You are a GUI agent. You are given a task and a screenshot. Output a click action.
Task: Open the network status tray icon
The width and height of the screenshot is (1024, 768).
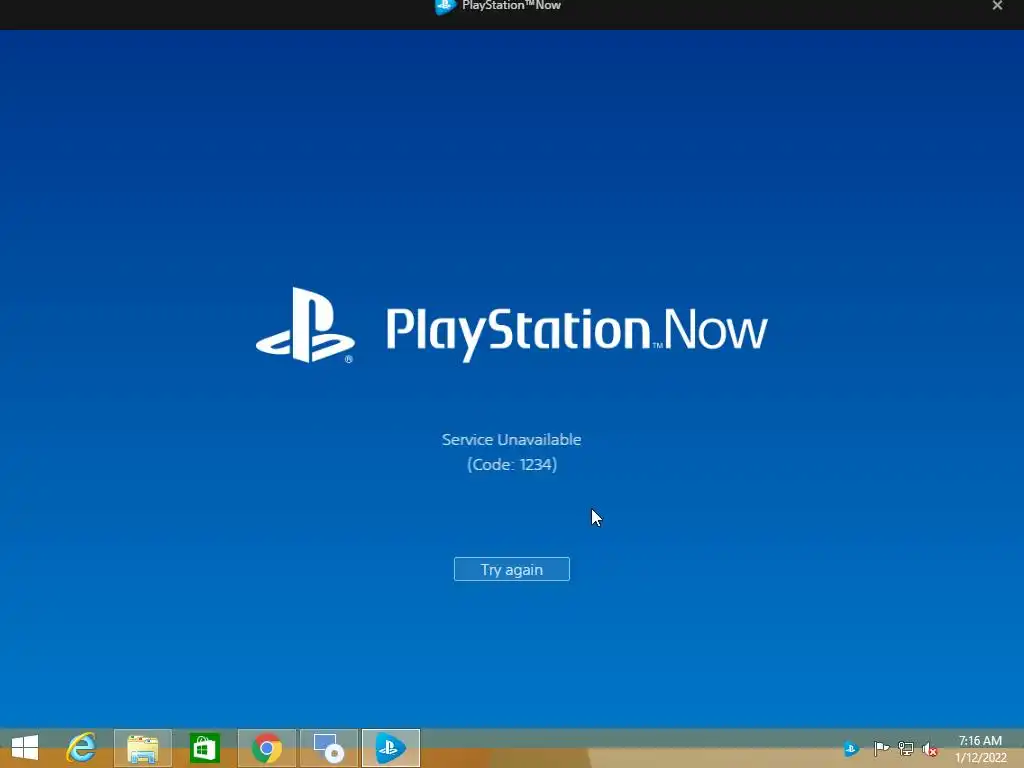point(906,749)
